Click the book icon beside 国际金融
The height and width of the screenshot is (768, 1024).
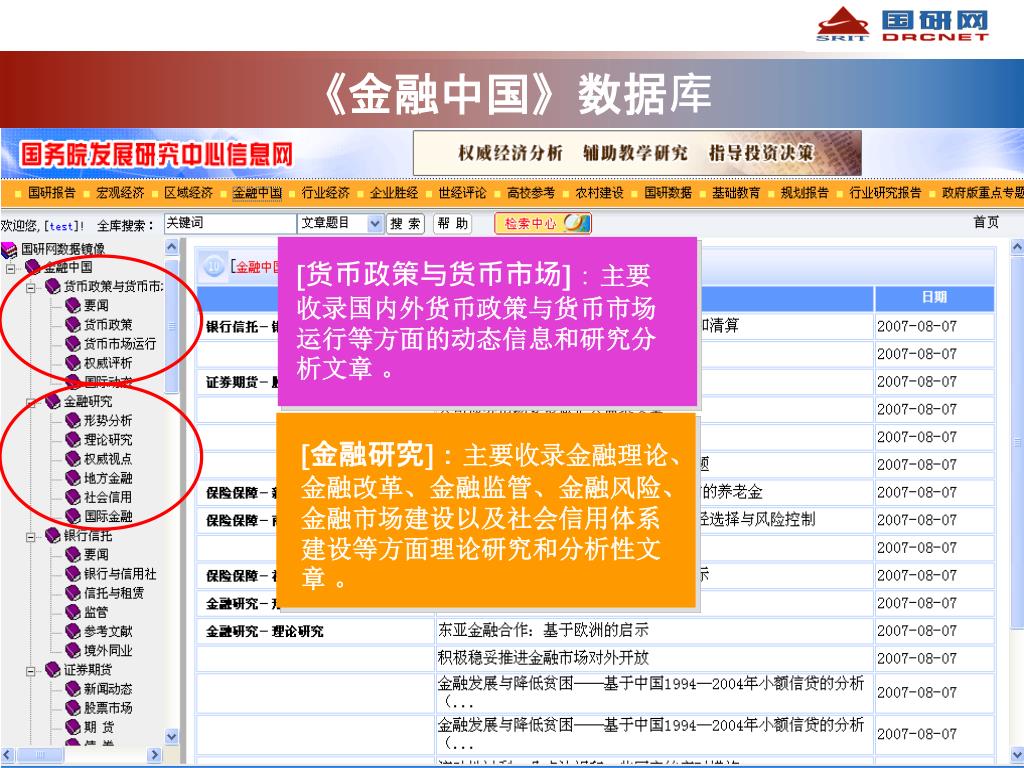tap(73, 516)
